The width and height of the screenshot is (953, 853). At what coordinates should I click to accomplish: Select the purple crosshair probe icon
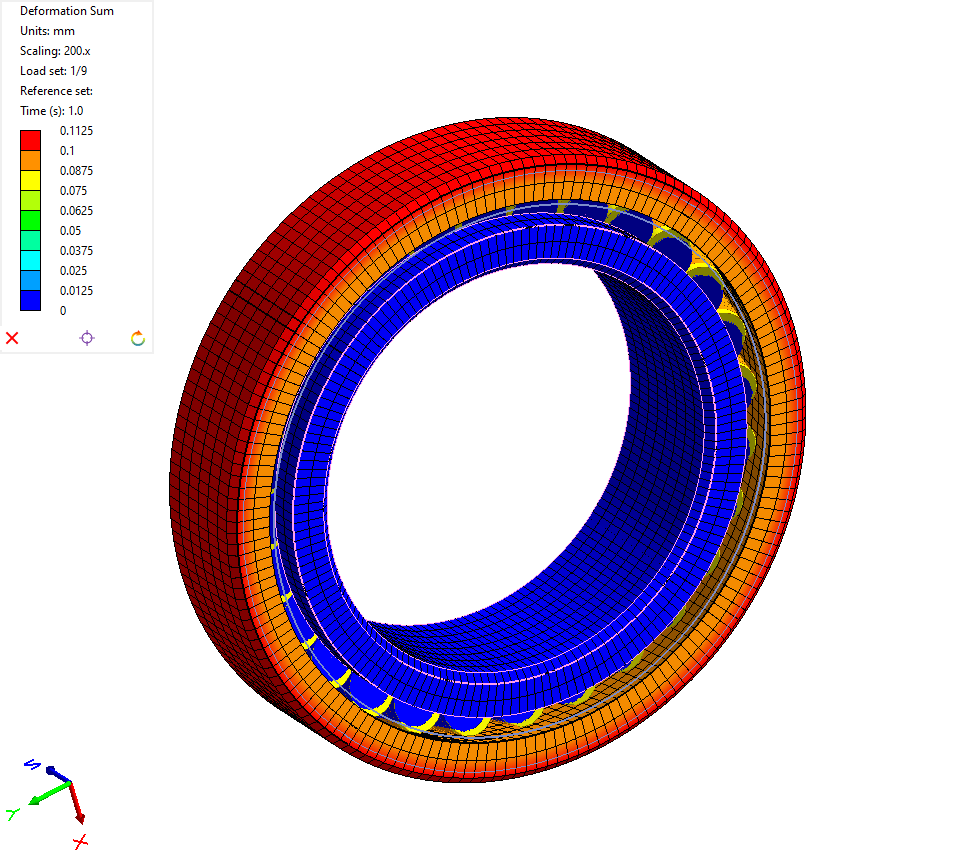[x=87, y=338]
